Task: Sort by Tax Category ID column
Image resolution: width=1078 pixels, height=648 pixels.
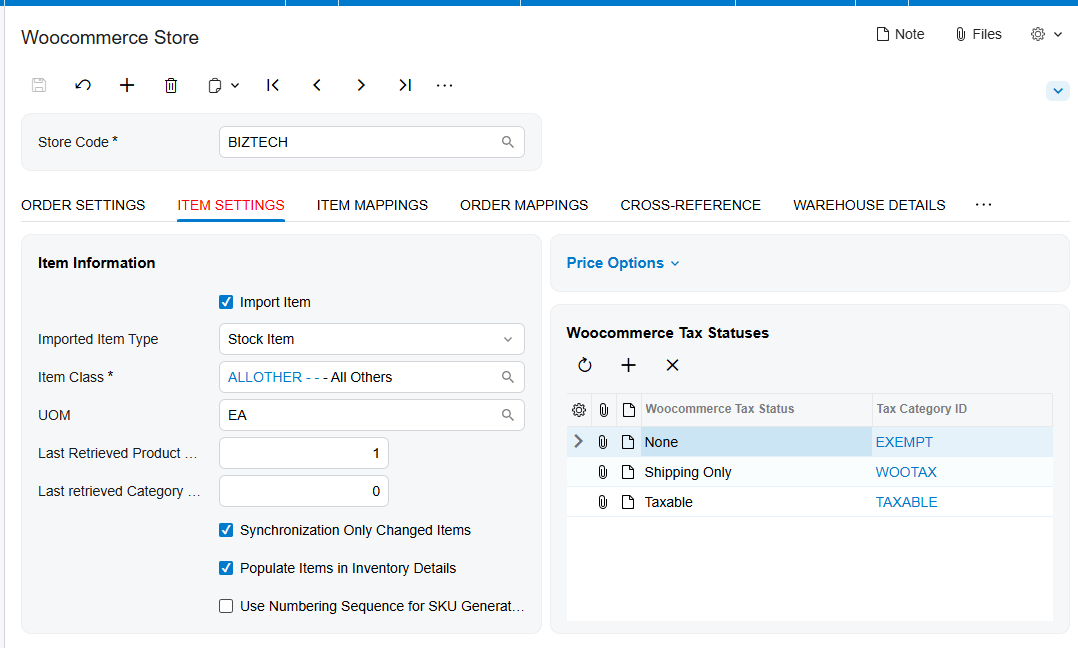Action: [962, 409]
